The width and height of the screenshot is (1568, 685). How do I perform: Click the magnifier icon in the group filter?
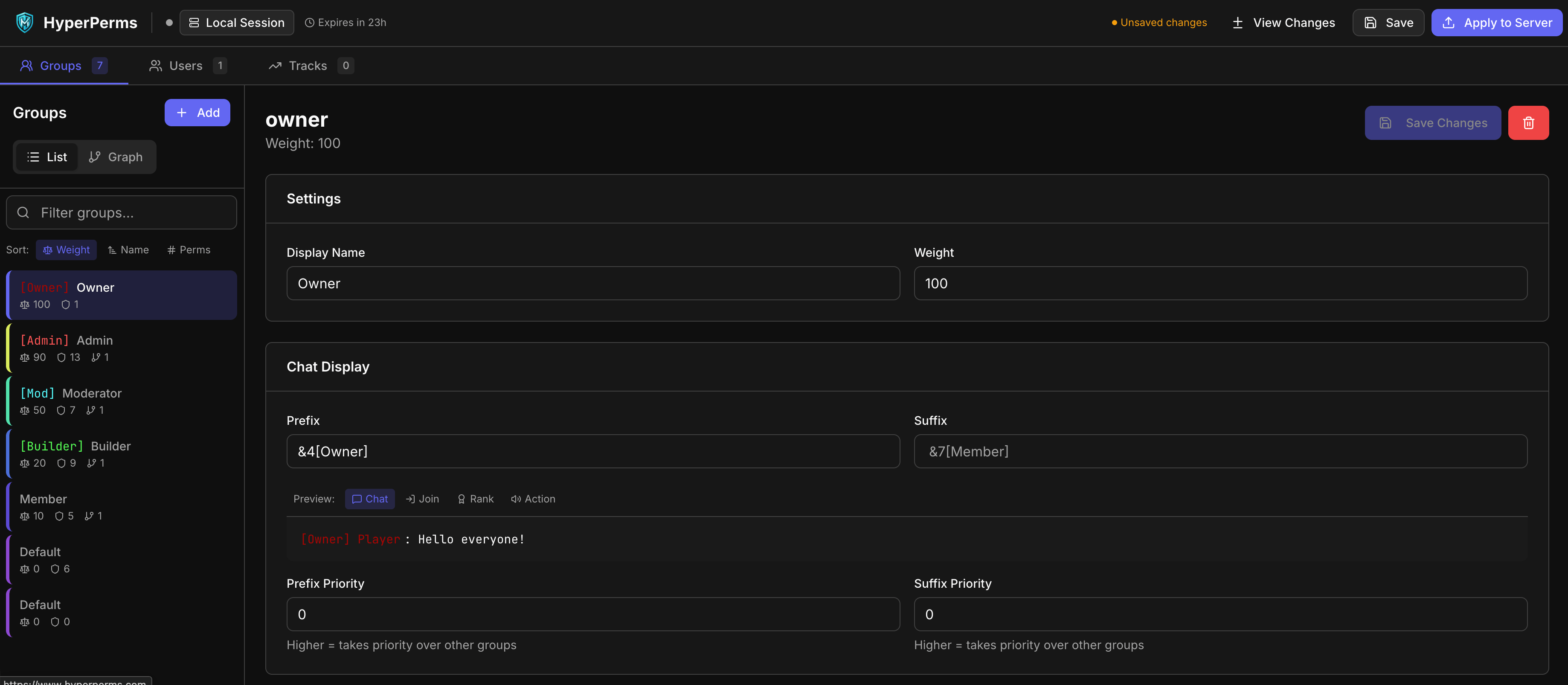[x=23, y=212]
